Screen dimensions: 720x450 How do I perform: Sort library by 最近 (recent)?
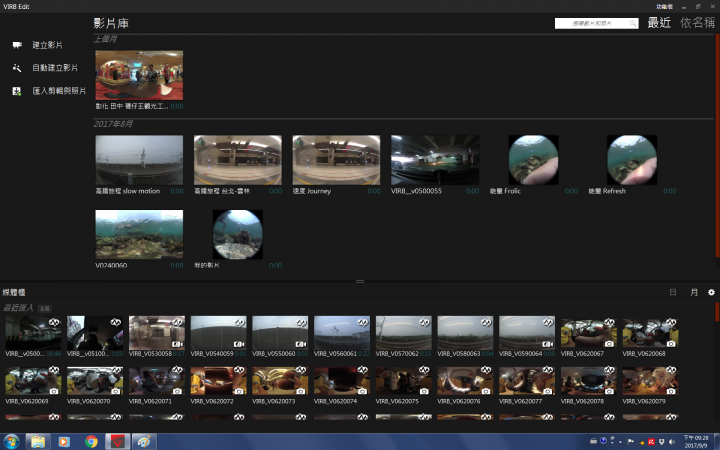[x=659, y=22]
